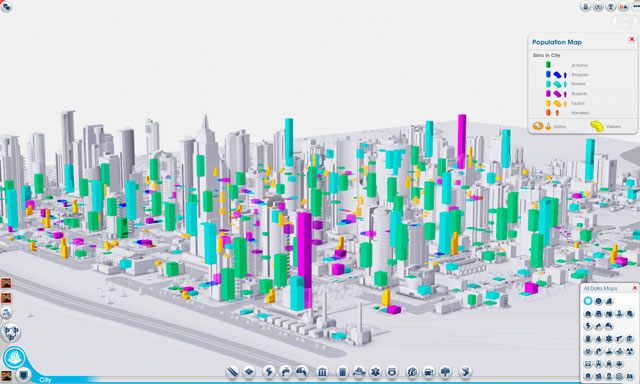Viewport: 640px width, 384px height.
Task: Open the Disasters tornado menu
Action: [x=465, y=372]
